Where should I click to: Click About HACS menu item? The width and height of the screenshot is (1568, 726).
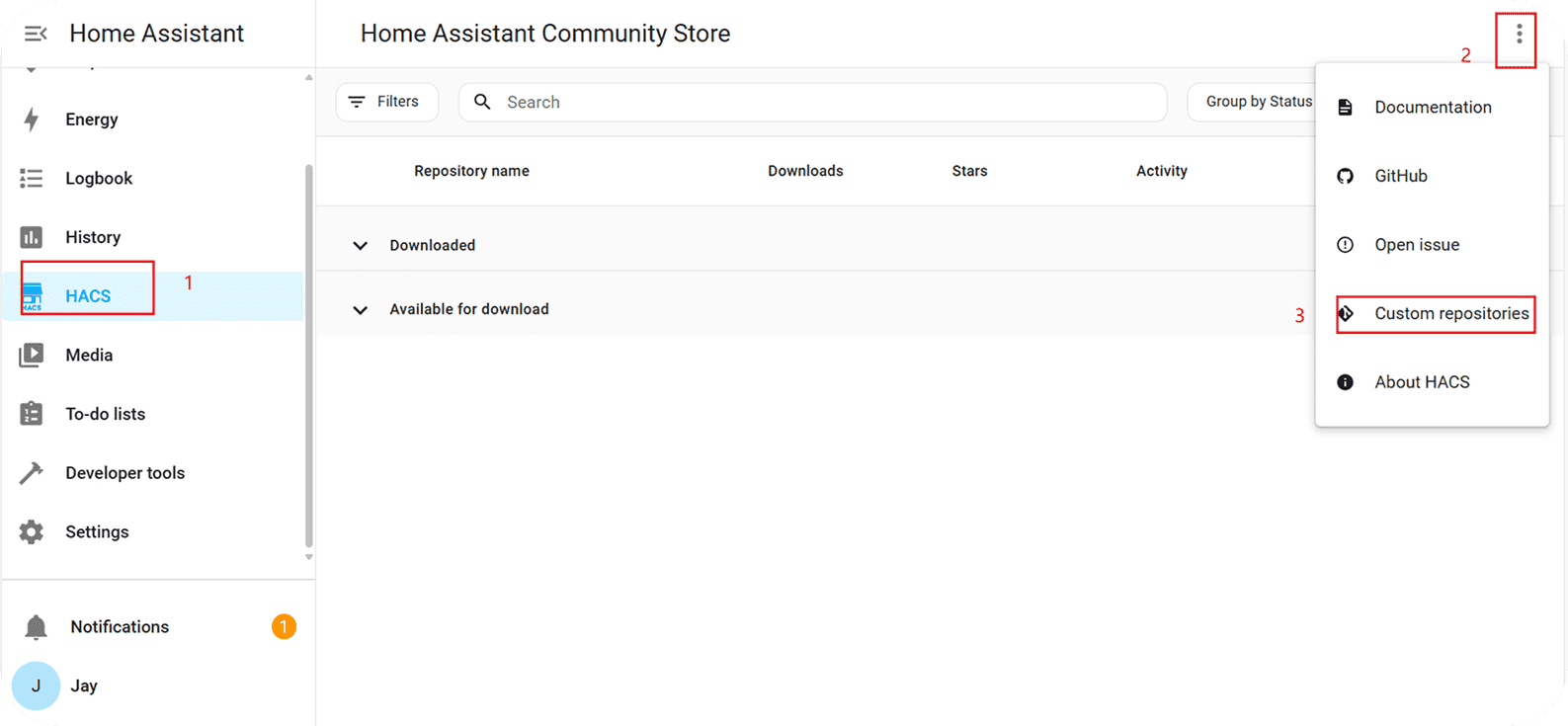pyautogui.click(x=1421, y=382)
